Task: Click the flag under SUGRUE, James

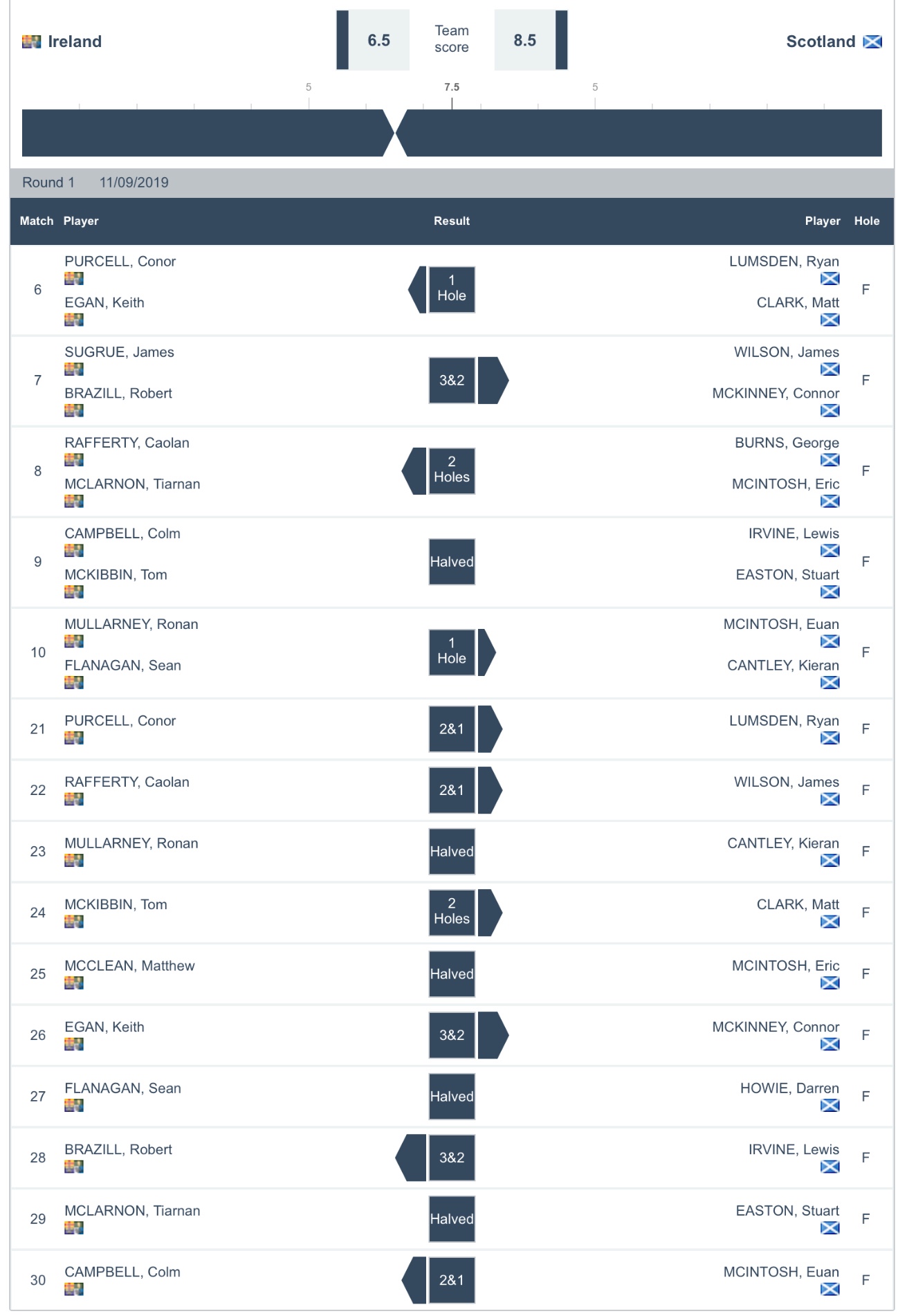Action: (x=74, y=369)
